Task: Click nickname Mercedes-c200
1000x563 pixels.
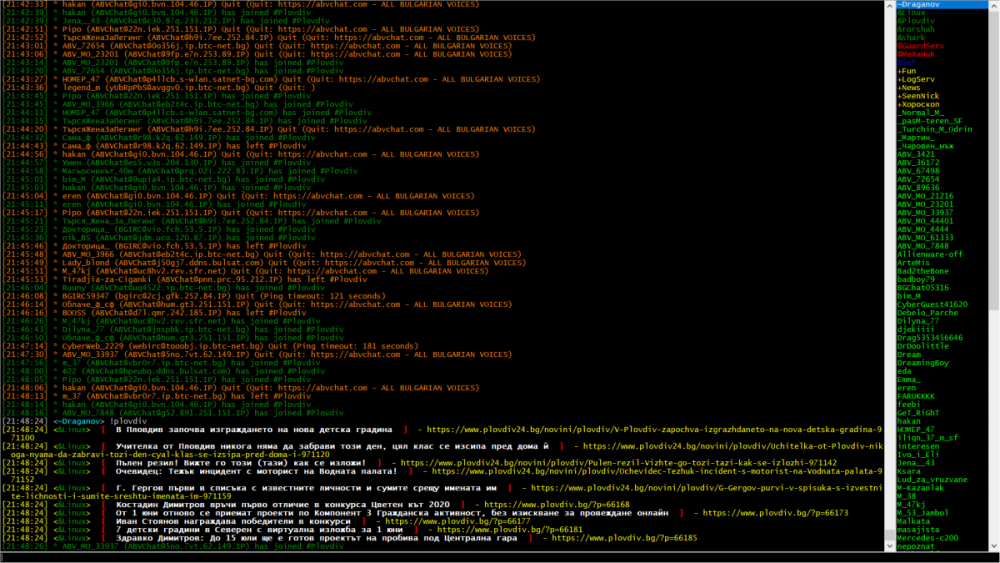Action: 929,537
